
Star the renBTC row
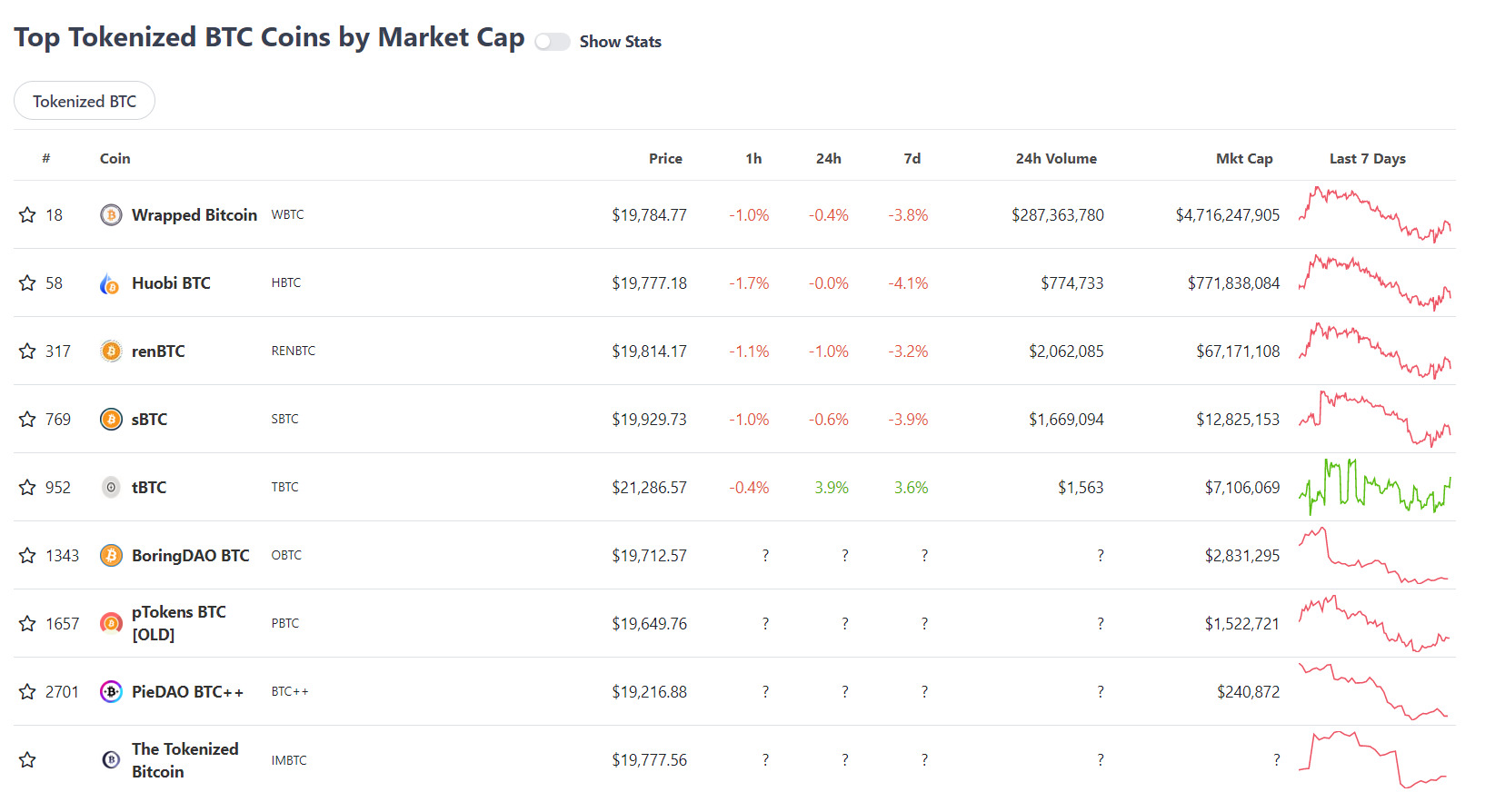tap(27, 351)
